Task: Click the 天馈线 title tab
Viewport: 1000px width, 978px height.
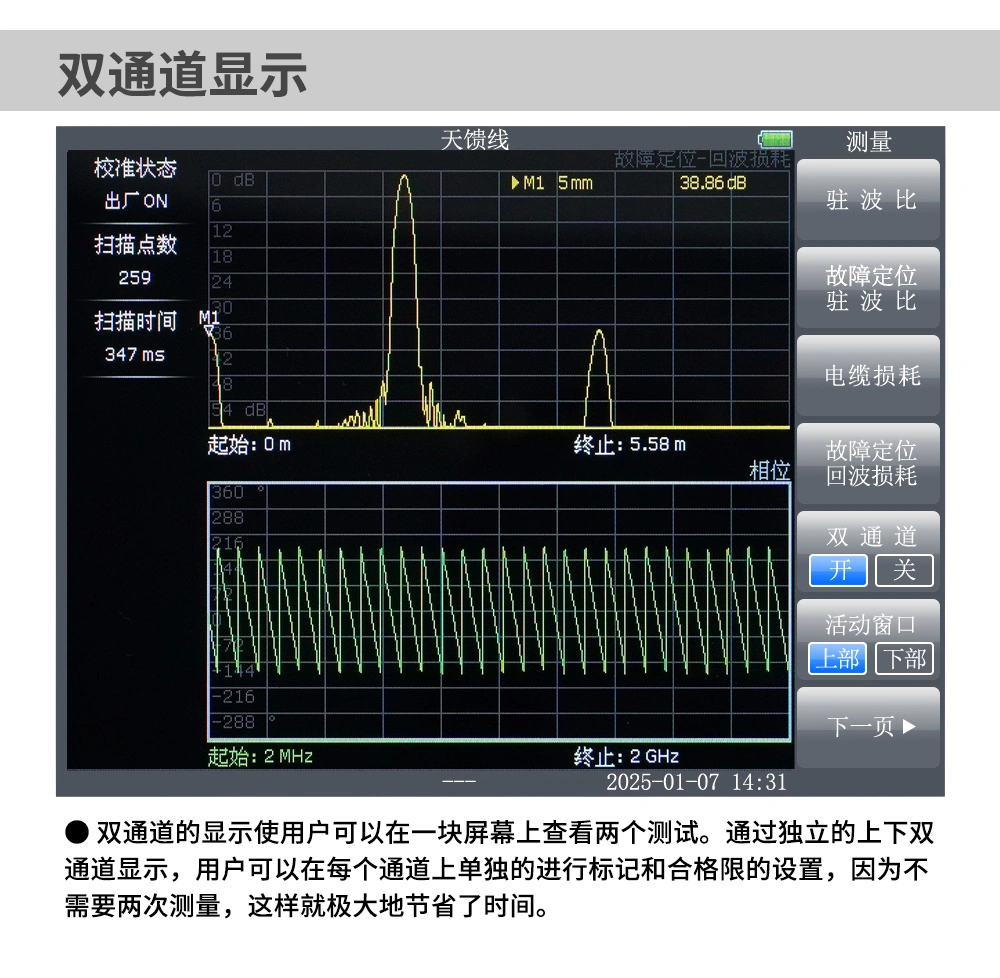Action: [x=475, y=140]
